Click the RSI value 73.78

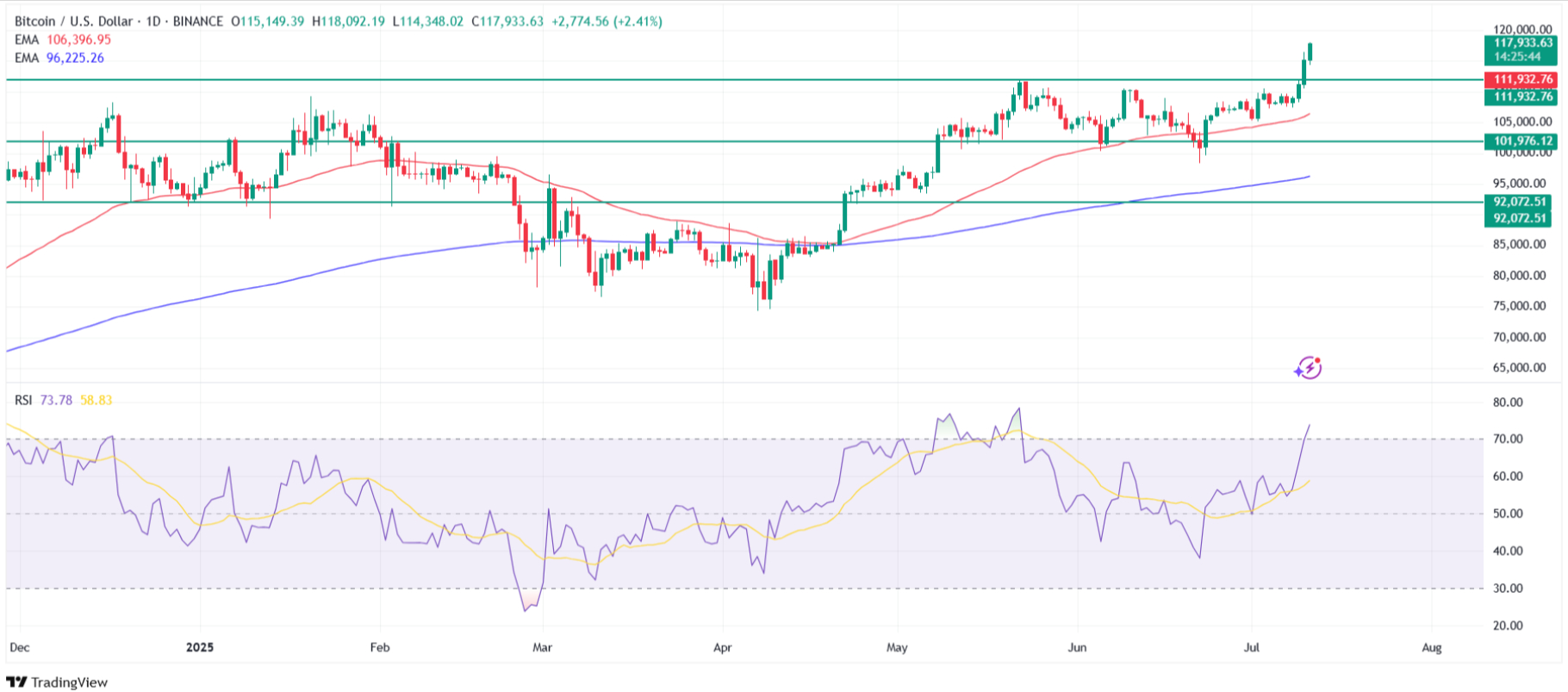57,400
